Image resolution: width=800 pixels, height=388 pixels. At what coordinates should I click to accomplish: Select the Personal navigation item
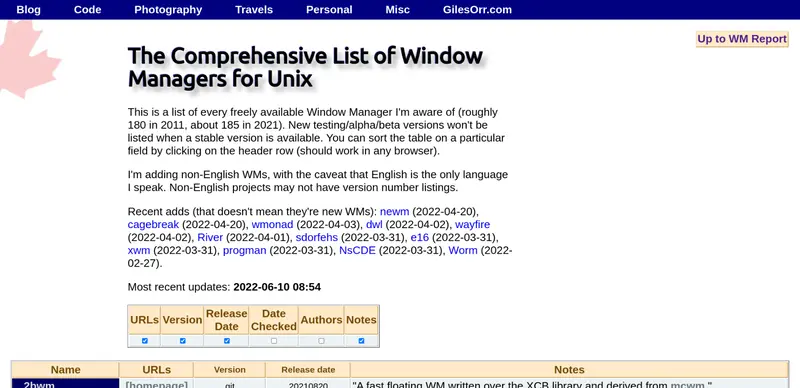tap(329, 10)
